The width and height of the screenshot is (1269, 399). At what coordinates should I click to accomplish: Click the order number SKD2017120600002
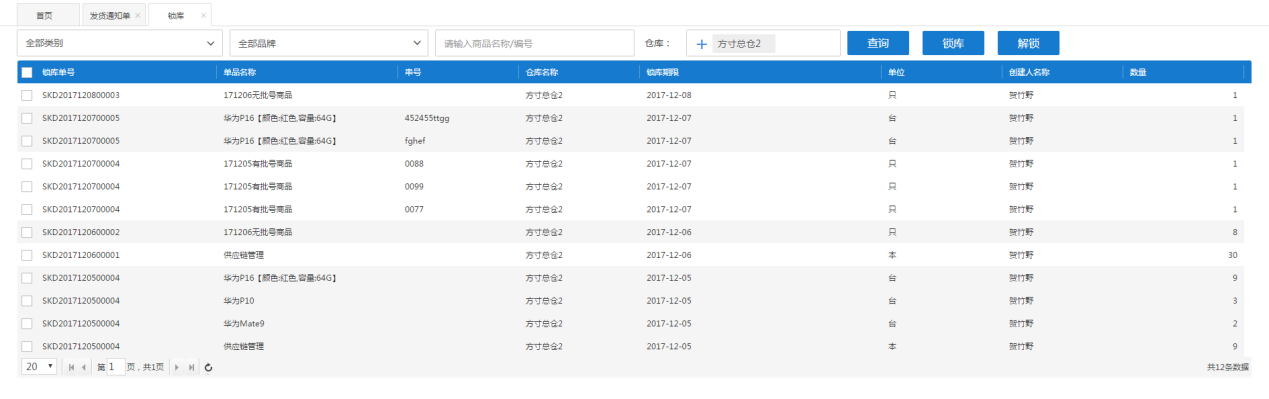pyautogui.click(x=81, y=232)
